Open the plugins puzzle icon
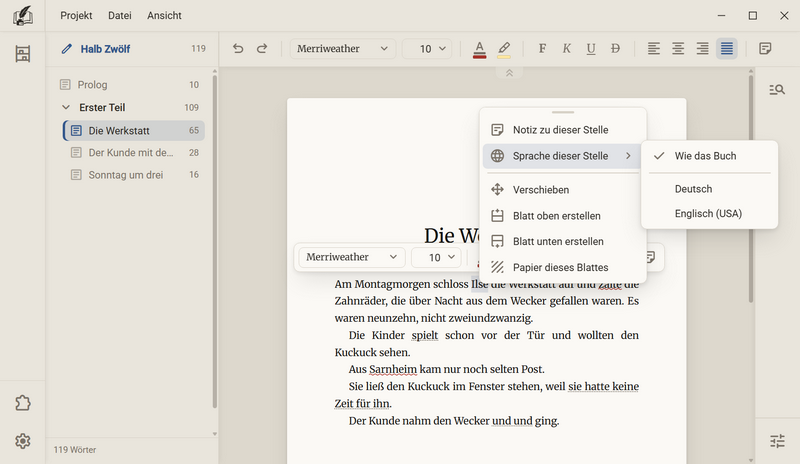The width and height of the screenshot is (800, 464). 22,403
